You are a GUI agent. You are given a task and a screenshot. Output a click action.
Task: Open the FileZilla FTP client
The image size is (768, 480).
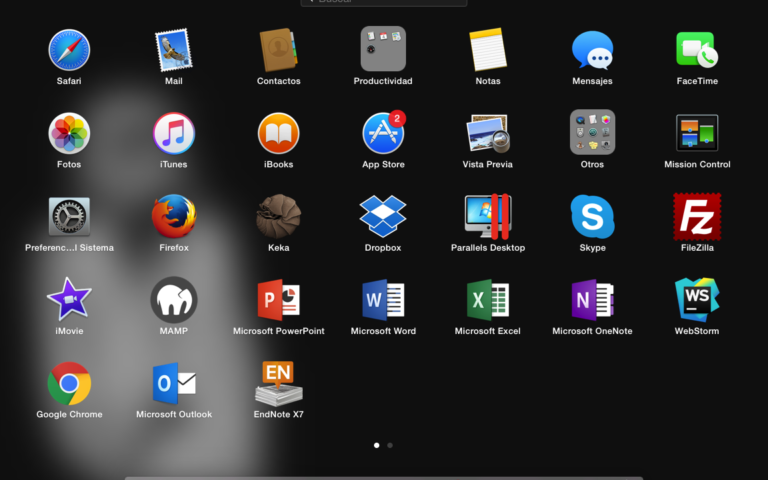[697, 216]
